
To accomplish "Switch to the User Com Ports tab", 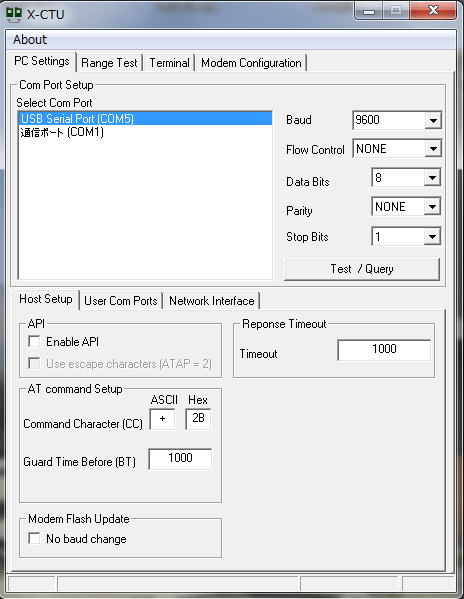I will [x=121, y=301].
